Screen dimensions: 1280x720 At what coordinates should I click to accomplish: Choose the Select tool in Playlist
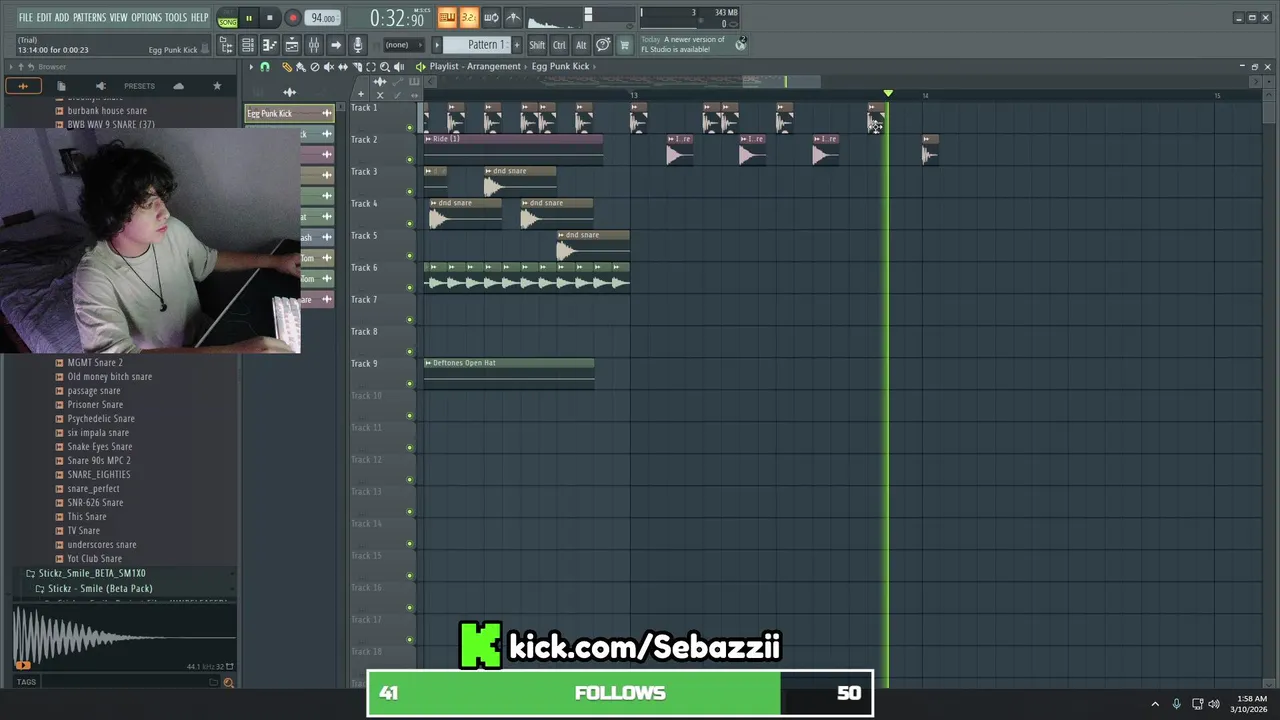pos(371,67)
